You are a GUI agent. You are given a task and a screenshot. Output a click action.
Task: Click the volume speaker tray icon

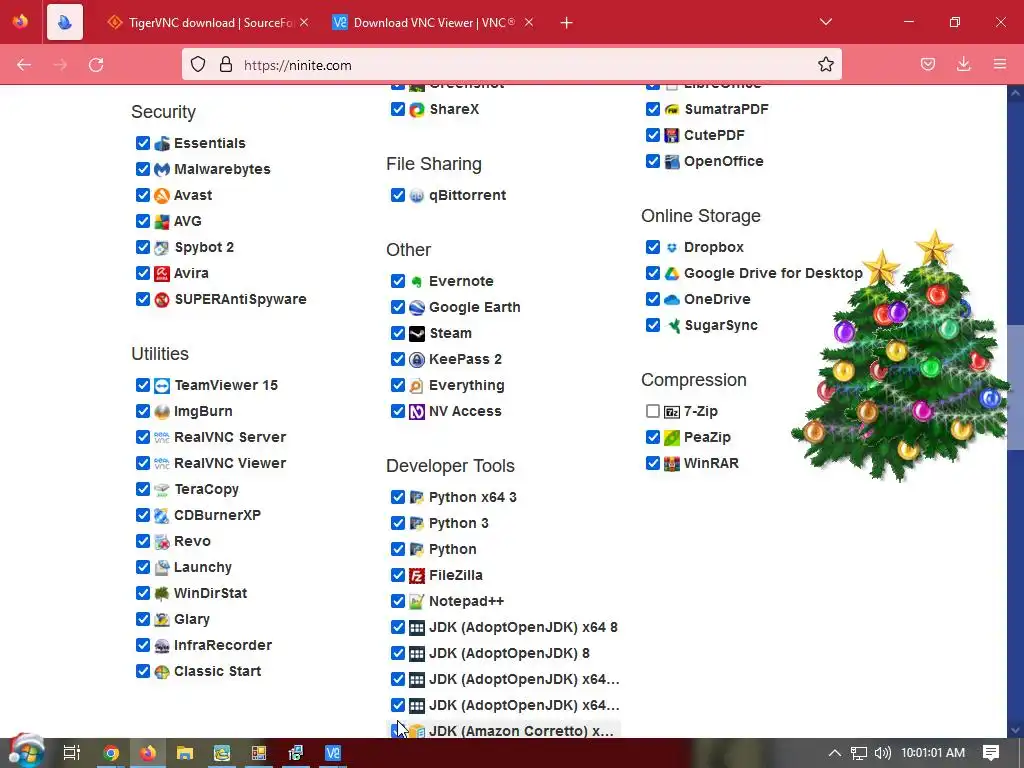pos(882,753)
